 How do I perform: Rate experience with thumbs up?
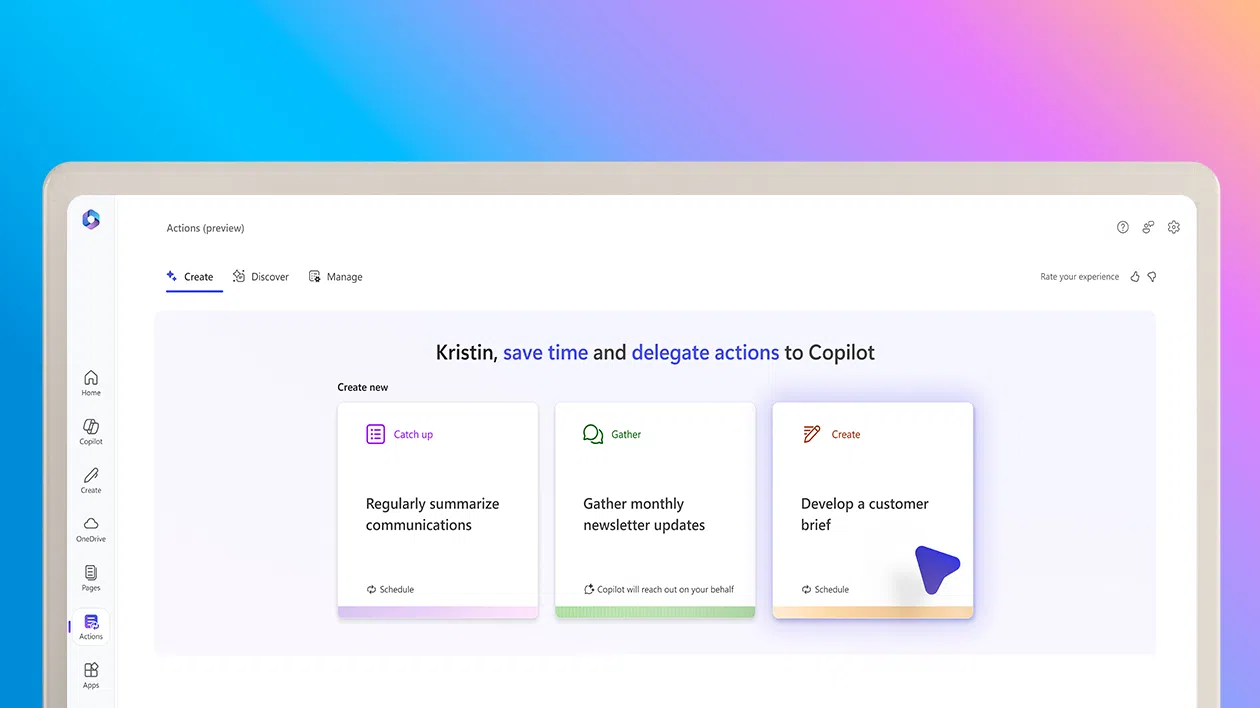1135,277
